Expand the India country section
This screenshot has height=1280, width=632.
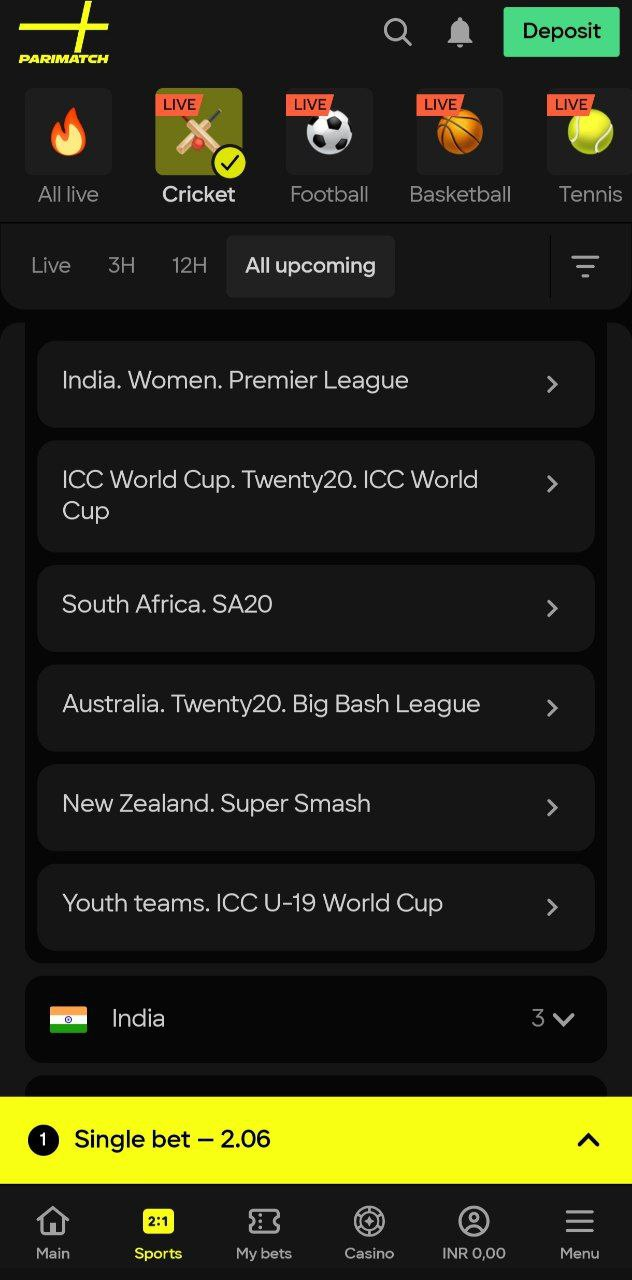pyautogui.click(x=563, y=1018)
